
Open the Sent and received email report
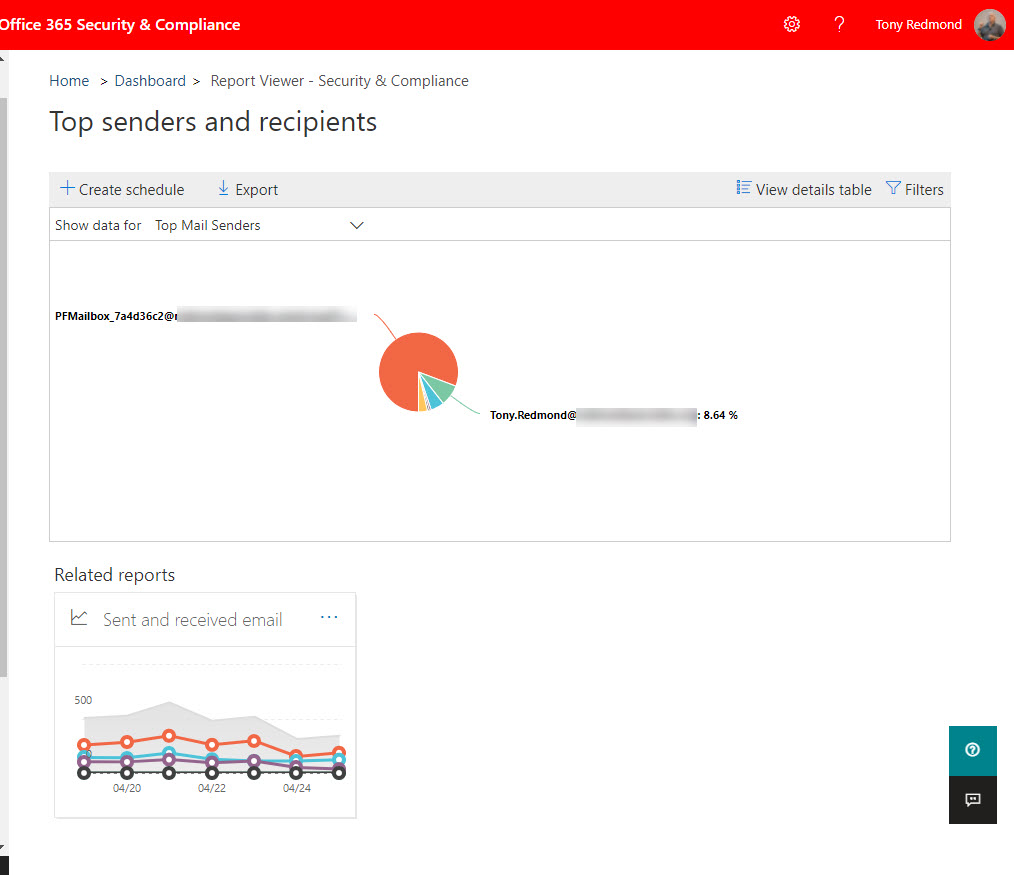(192, 620)
